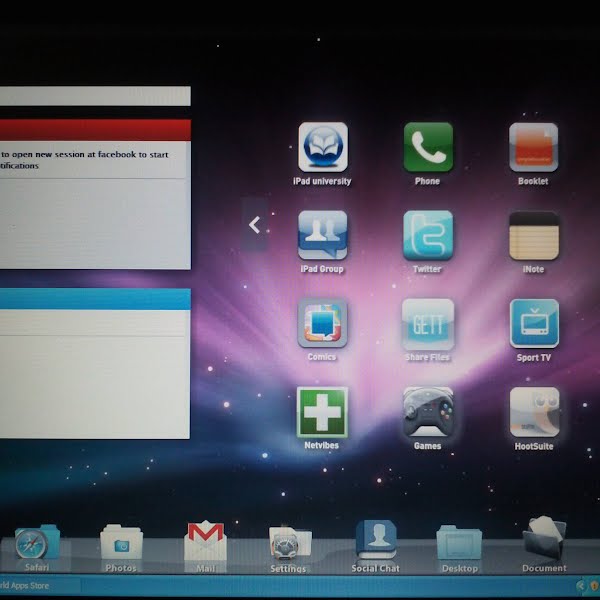The width and height of the screenshot is (600, 600).
Task: Launch the Phone app icon
Action: click(428, 148)
